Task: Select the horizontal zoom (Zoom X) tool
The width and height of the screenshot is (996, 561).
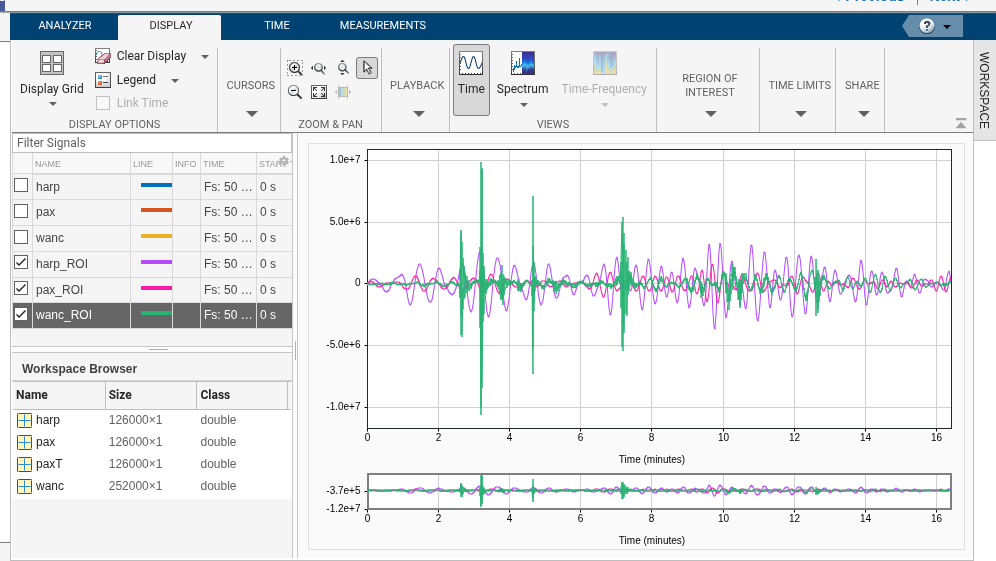Action: pos(319,68)
